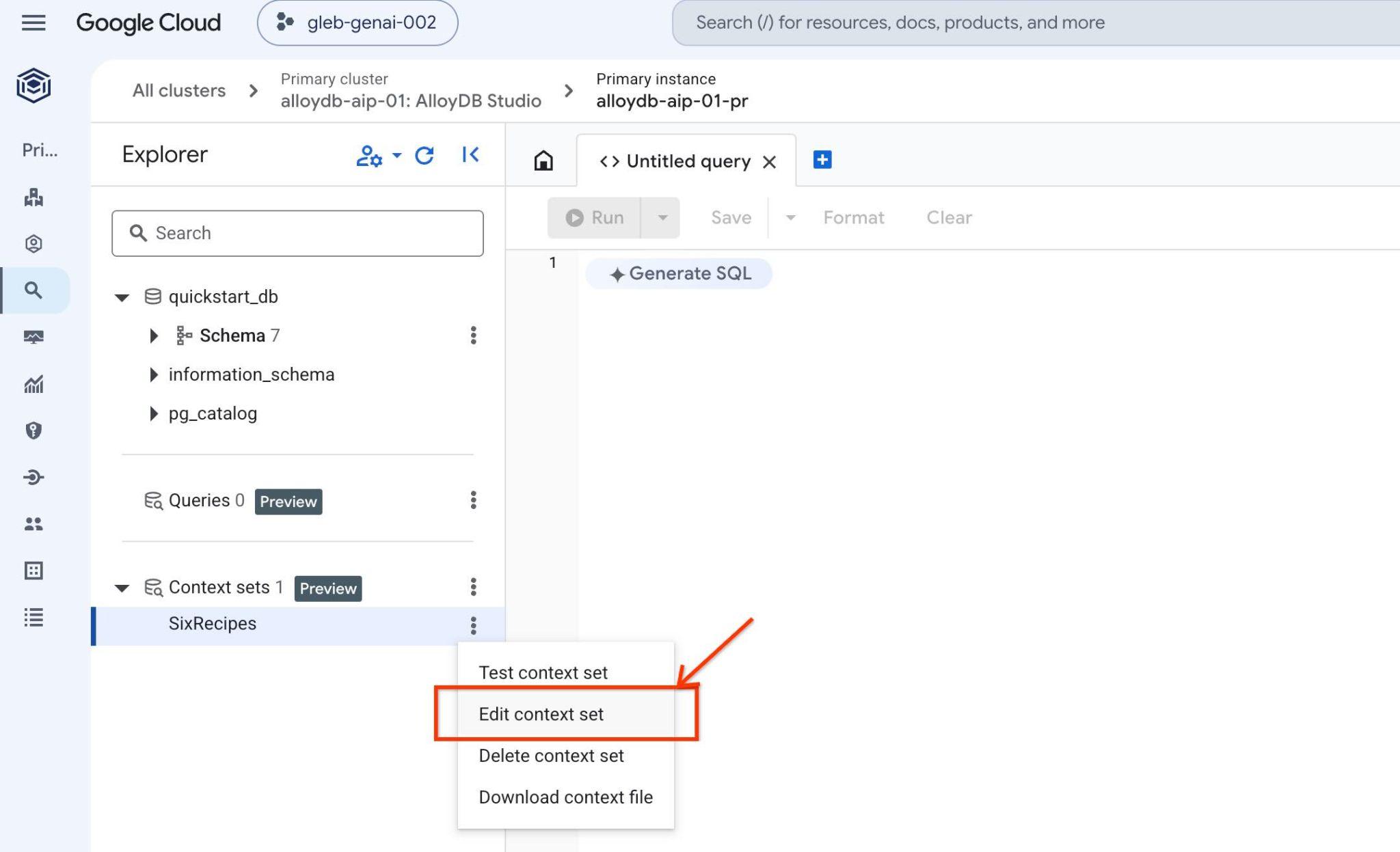Screen dimensions: 1400x852
Task: Click the AlloyDB product logo icon
Action: [33, 85]
